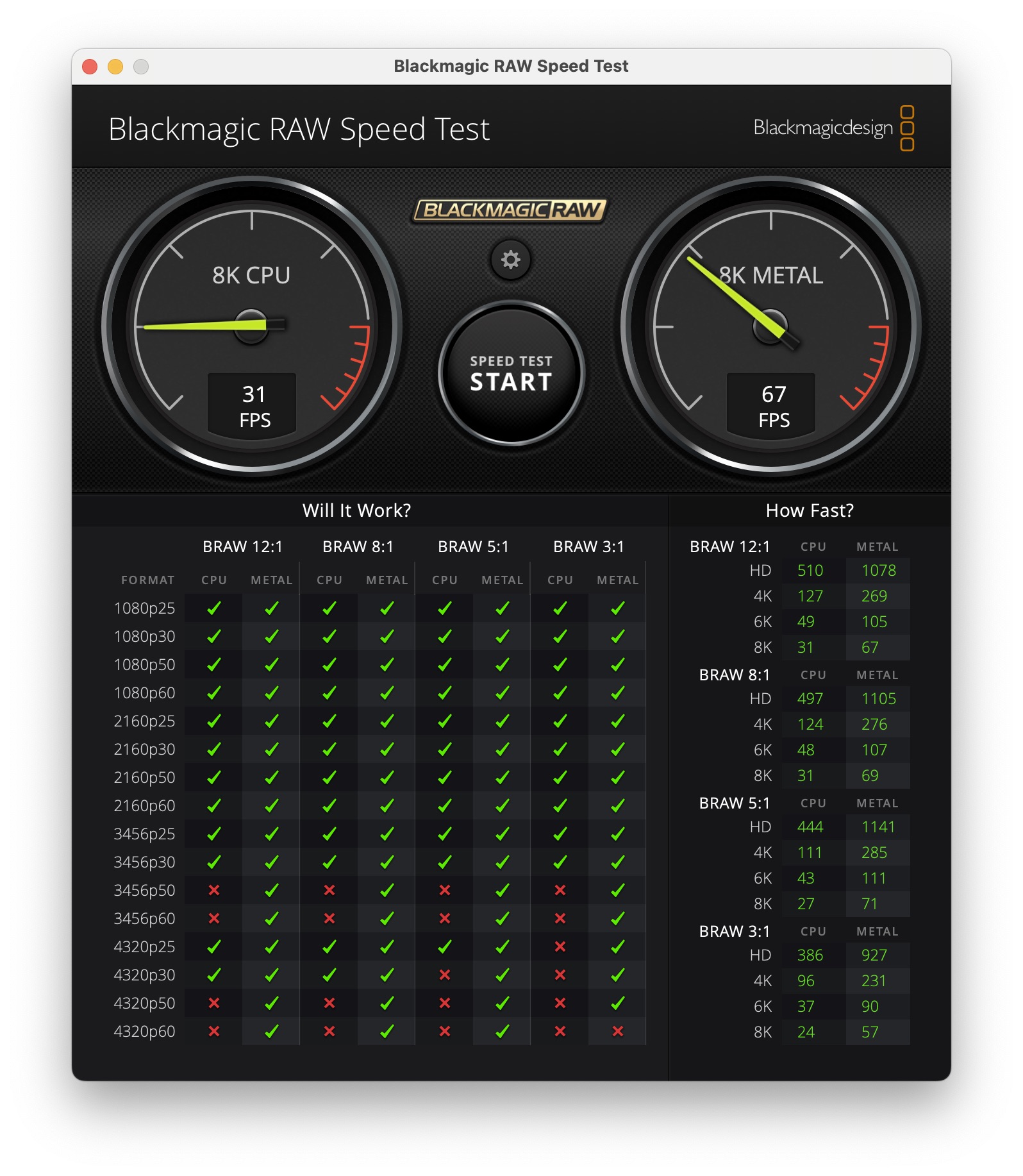Click green check for 4320p50 BRAW 3:1 Metal

coord(618,1003)
